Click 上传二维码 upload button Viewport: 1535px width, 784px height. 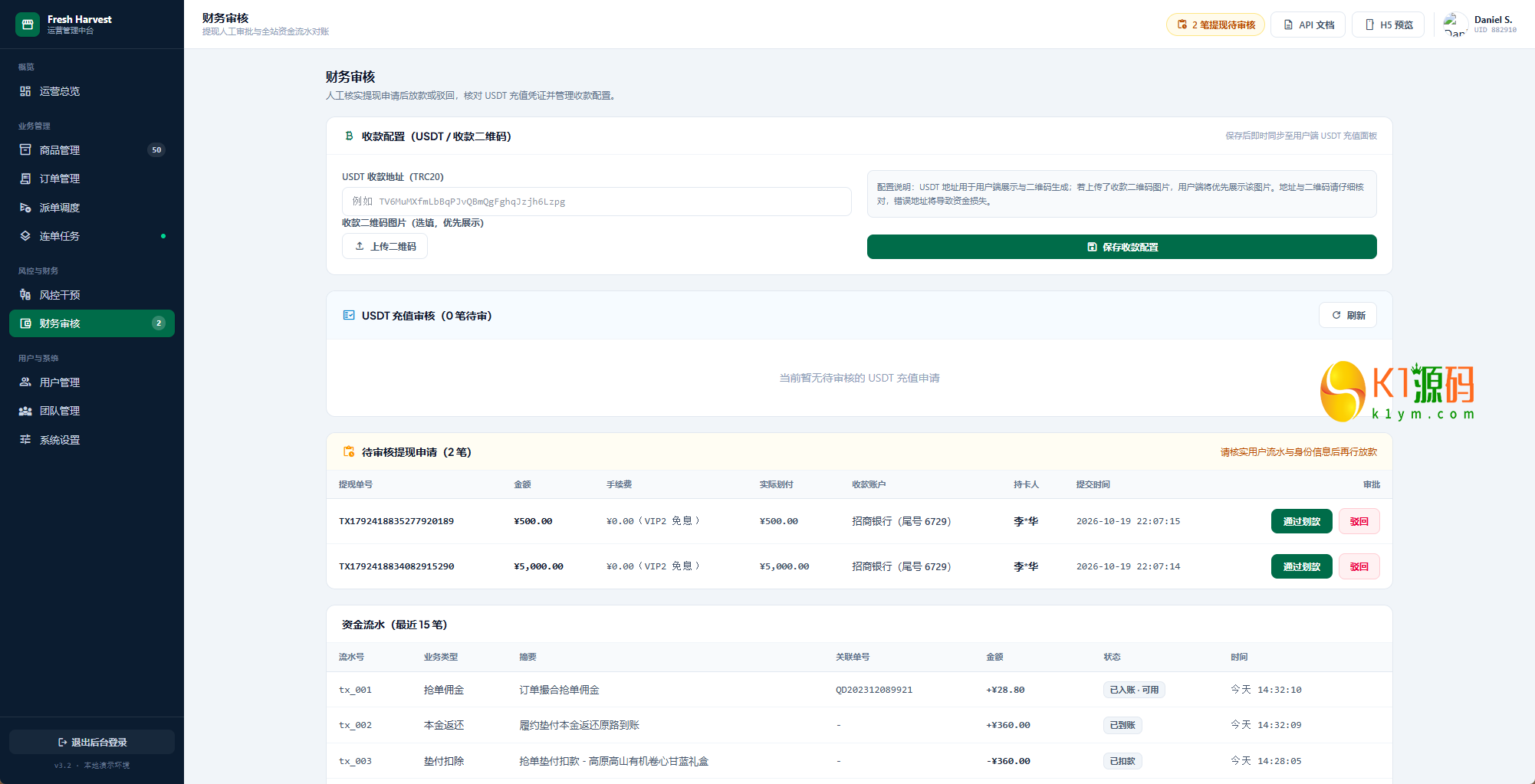385,246
